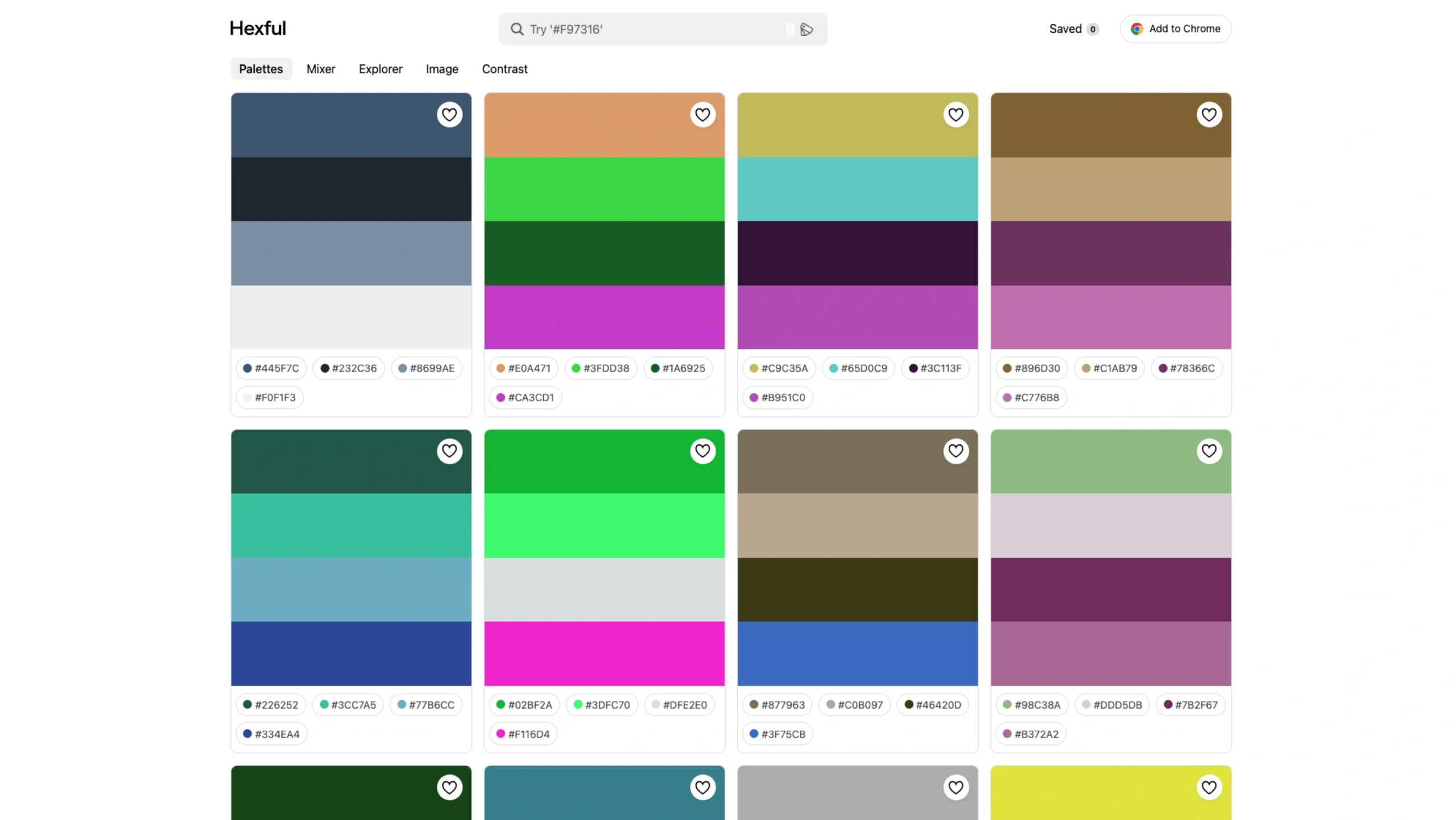Click the #334EA4 hex chip
Screen dimensions: 1456x820
[271, 735]
